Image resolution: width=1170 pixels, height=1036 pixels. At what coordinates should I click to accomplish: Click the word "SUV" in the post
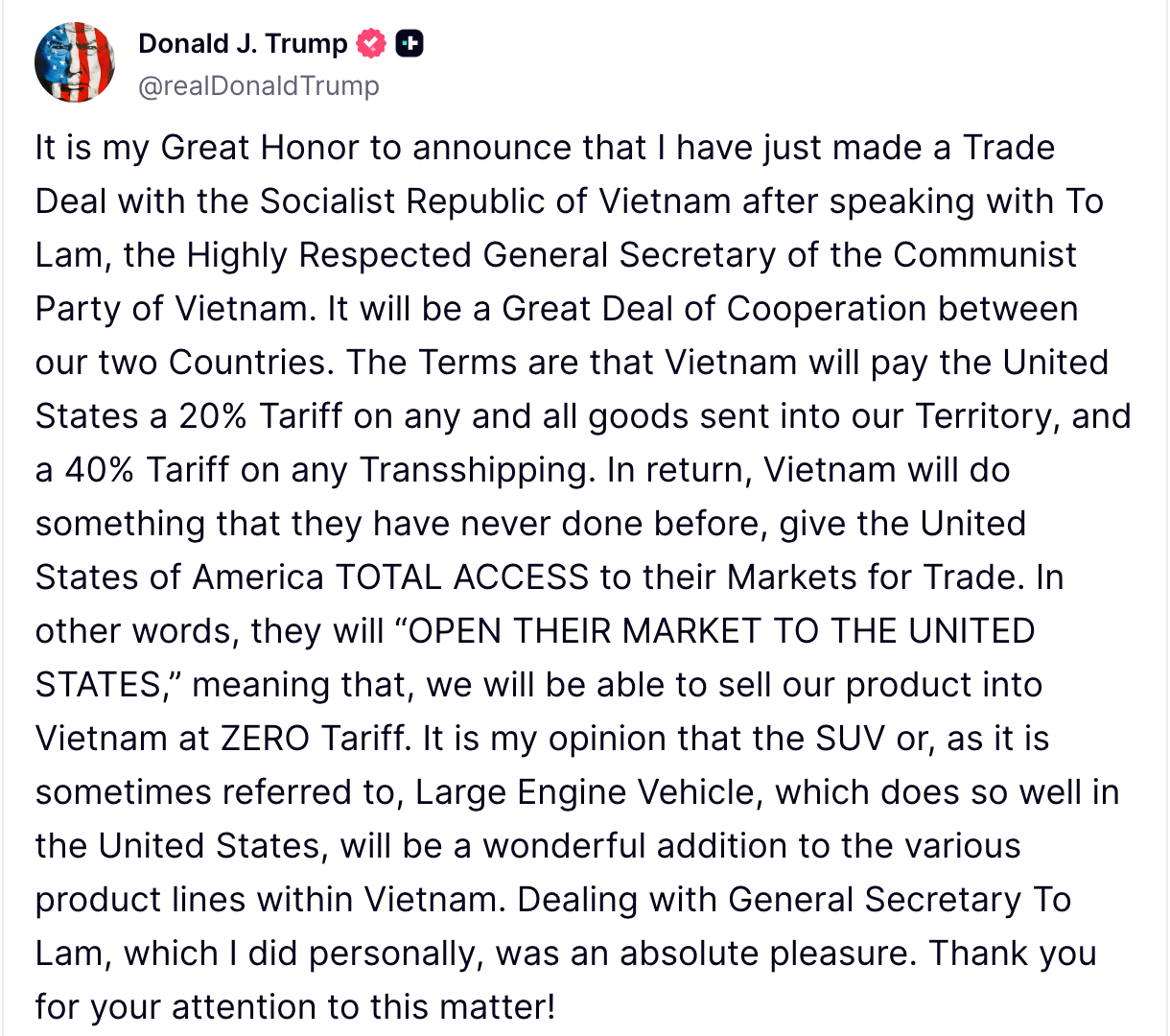(x=851, y=739)
